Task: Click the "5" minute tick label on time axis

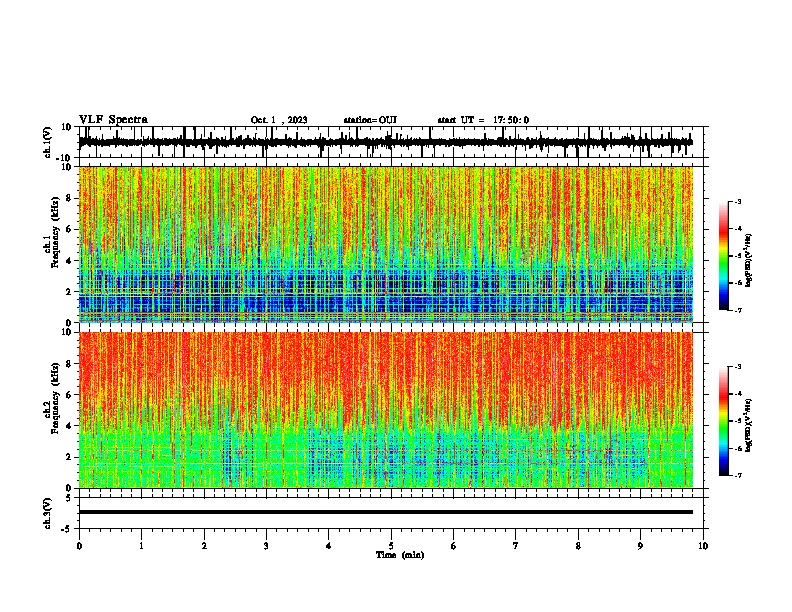Action: 391,546
